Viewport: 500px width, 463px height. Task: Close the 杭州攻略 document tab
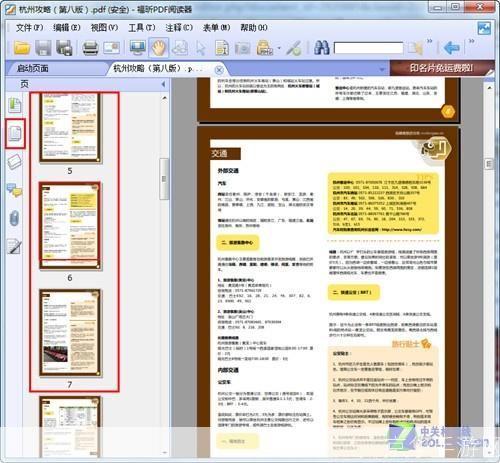tap(219, 70)
